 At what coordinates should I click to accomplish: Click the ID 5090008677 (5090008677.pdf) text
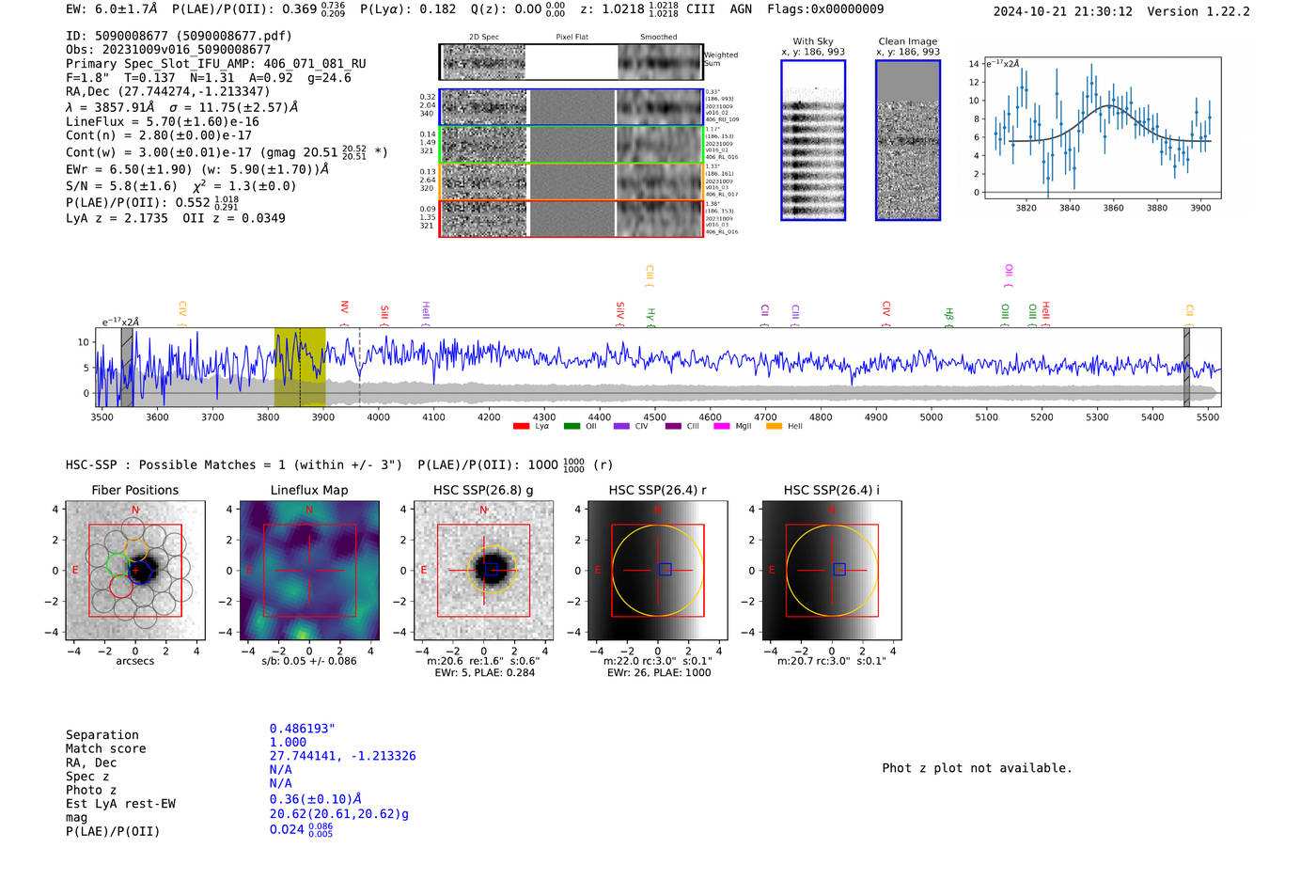tap(179, 36)
